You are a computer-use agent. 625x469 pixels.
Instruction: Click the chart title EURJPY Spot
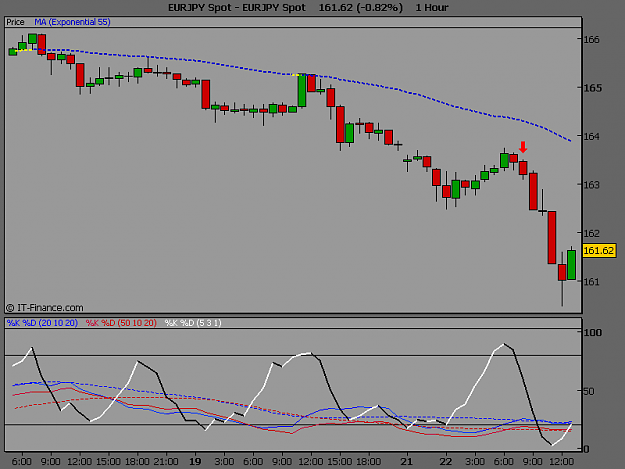pos(237,8)
